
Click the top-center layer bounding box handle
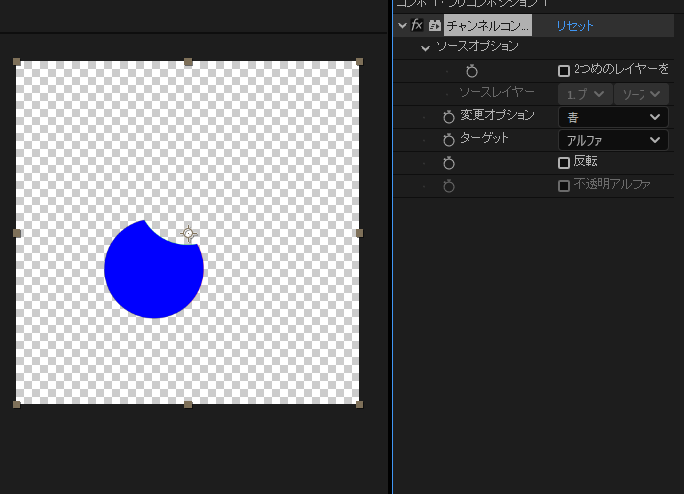pos(188,62)
